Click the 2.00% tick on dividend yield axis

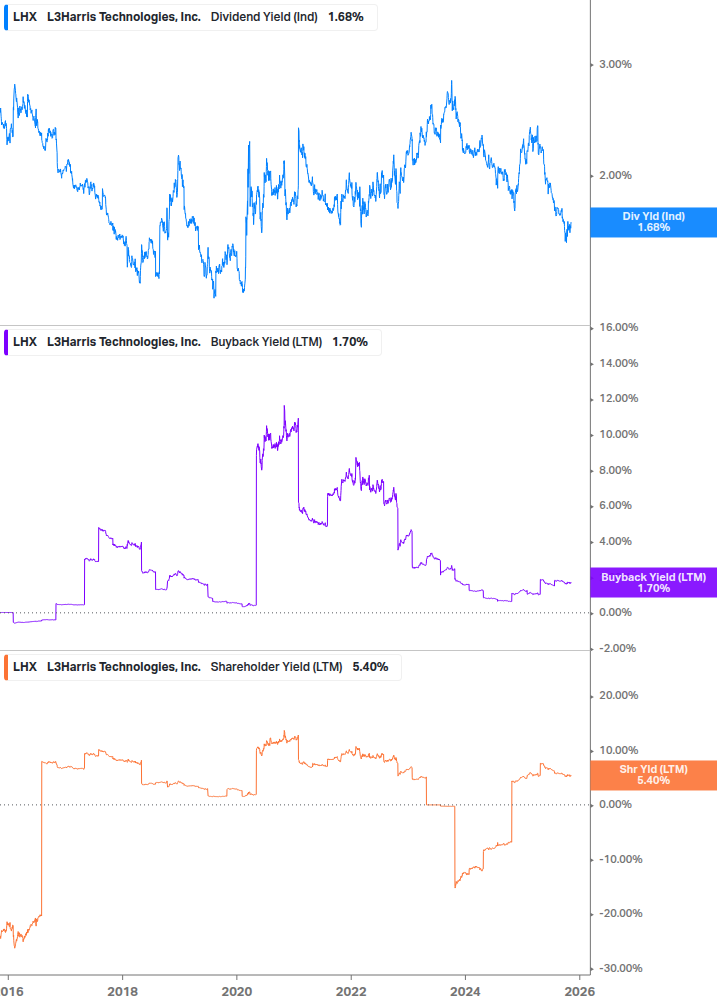click(x=615, y=175)
